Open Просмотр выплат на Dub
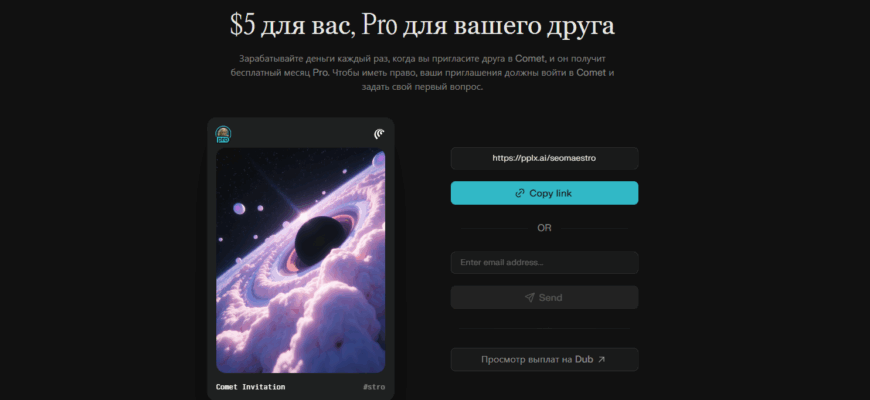 coord(544,360)
